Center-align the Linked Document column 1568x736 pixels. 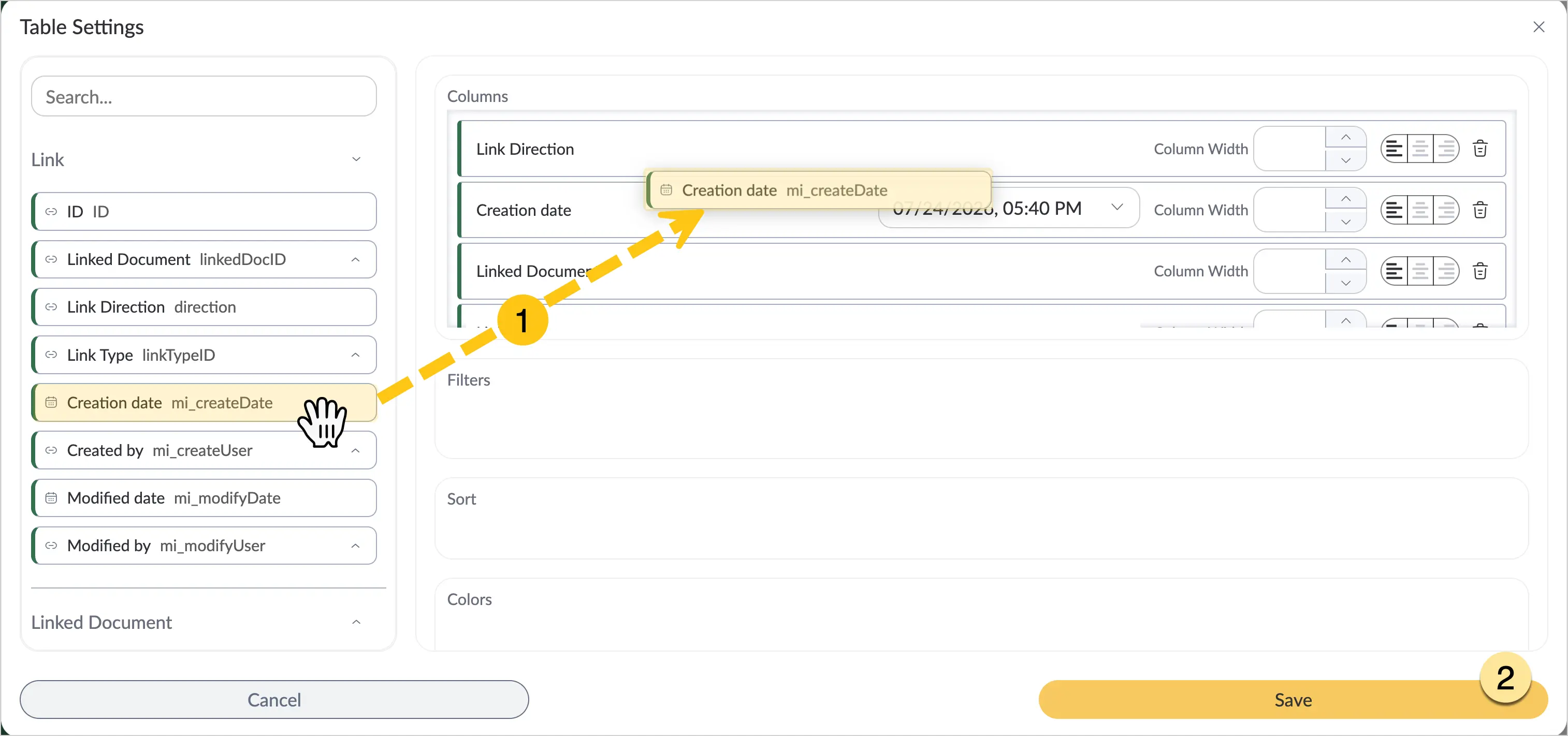tap(1420, 271)
